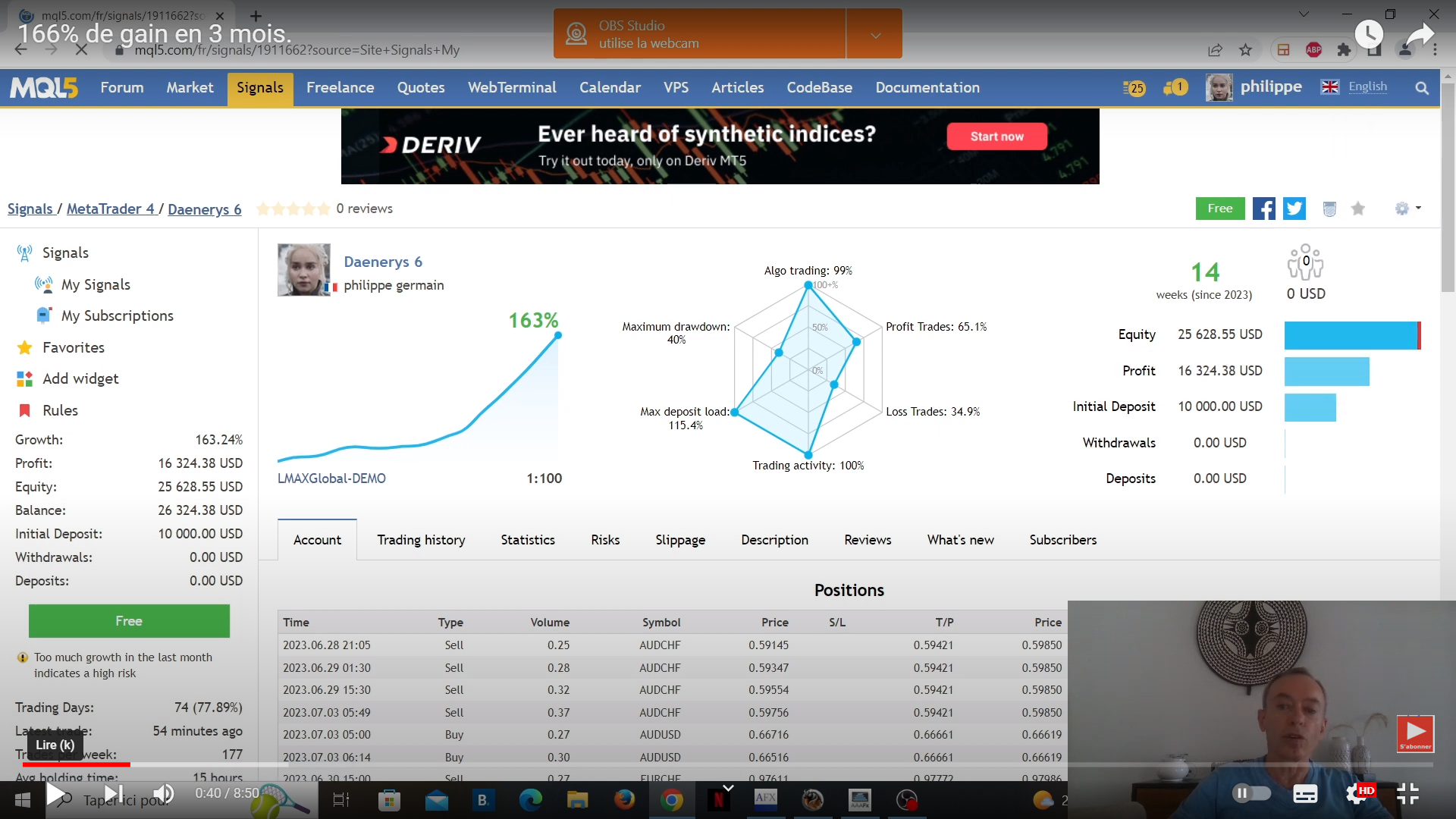Bookmark the page with Chrome star

pos(1245,50)
